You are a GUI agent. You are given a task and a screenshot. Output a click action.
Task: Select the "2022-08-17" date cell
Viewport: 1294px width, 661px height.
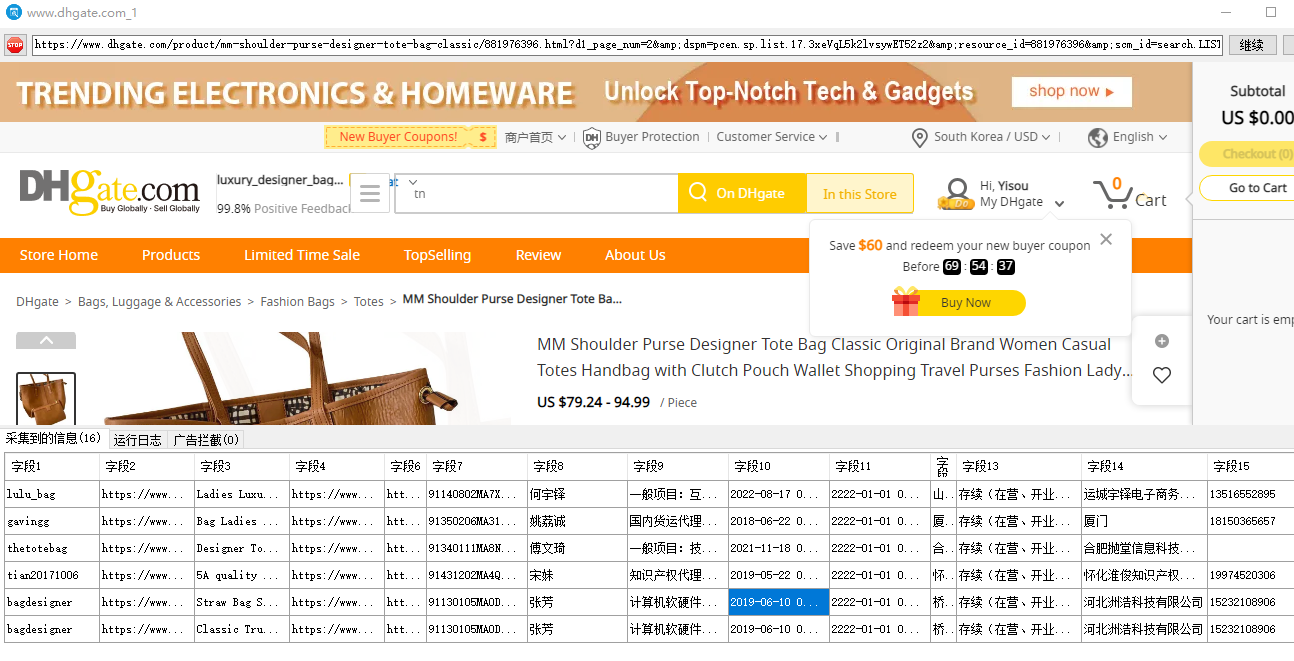coord(779,494)
